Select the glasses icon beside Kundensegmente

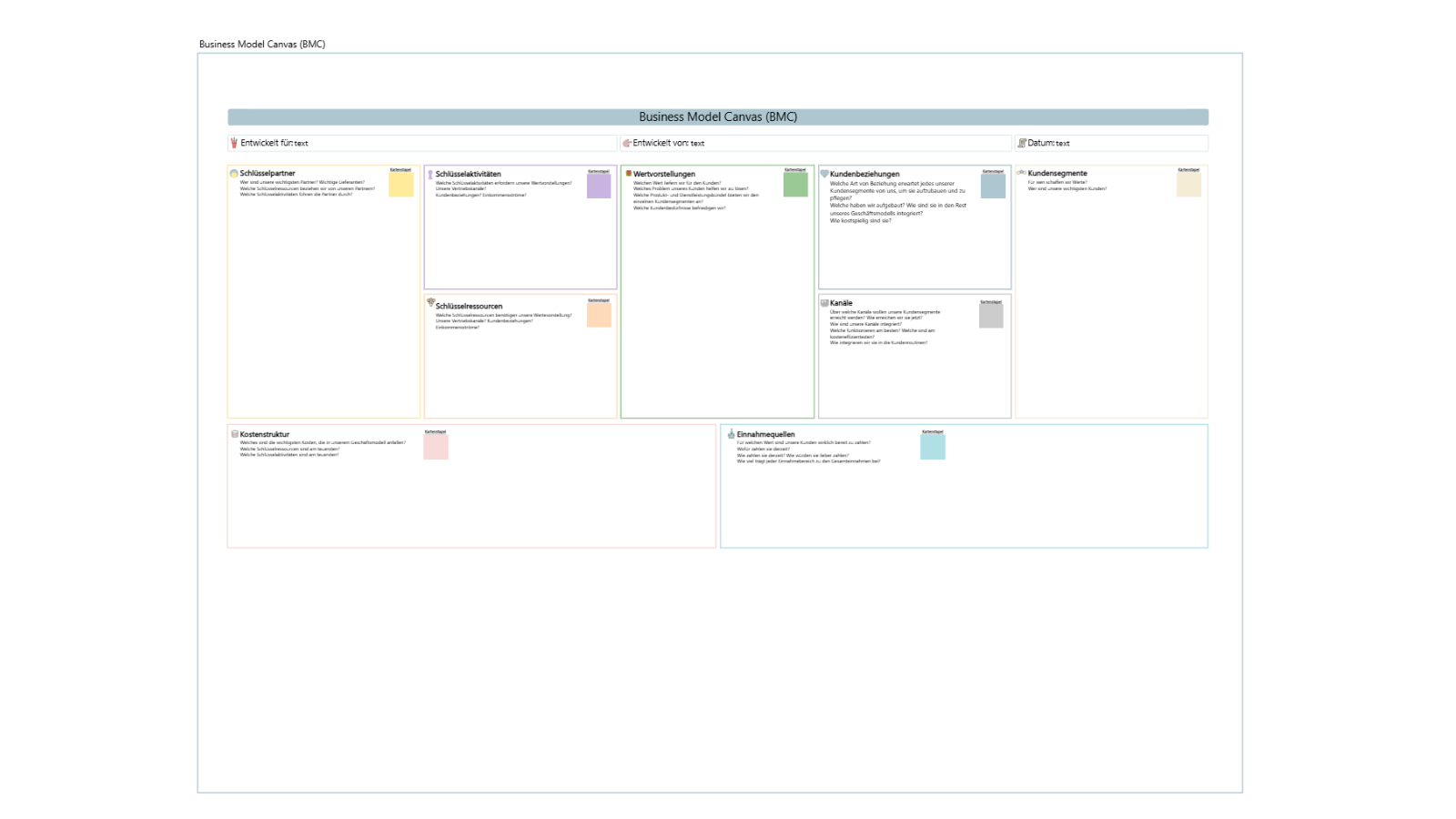[1023, 173]
